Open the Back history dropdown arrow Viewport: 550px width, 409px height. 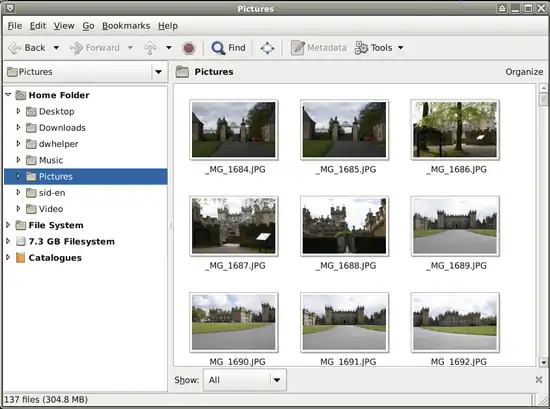tap(56, 48)
